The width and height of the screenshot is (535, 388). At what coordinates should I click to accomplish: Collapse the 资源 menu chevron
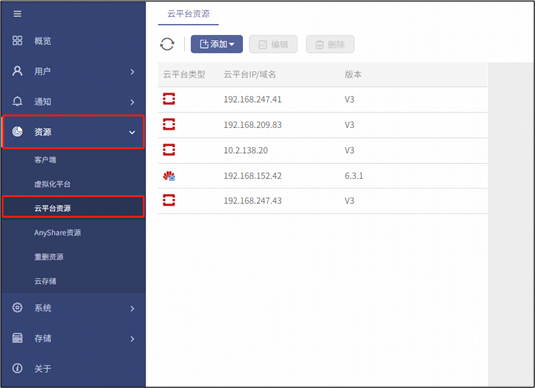[132, 132]
